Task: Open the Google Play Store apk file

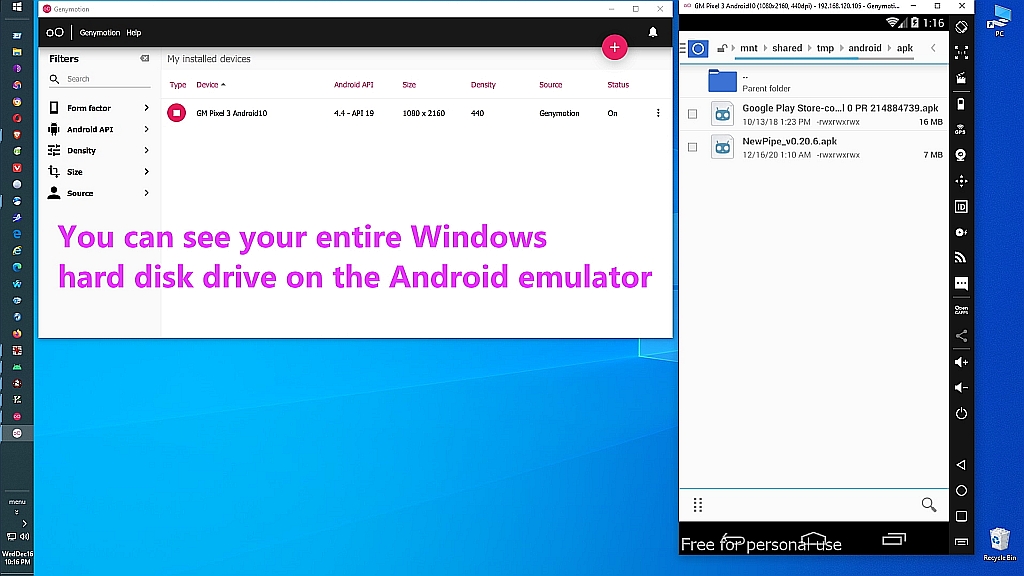Action: coord(814,114)
